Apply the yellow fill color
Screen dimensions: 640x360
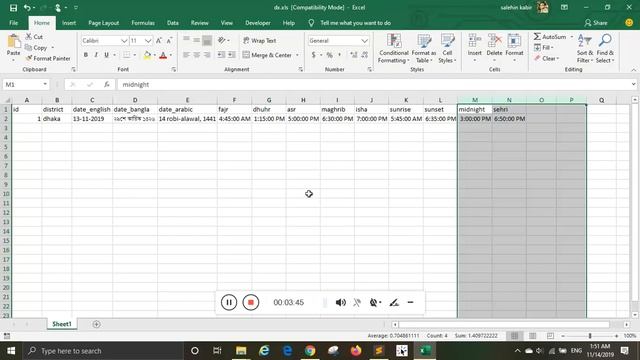147,55
